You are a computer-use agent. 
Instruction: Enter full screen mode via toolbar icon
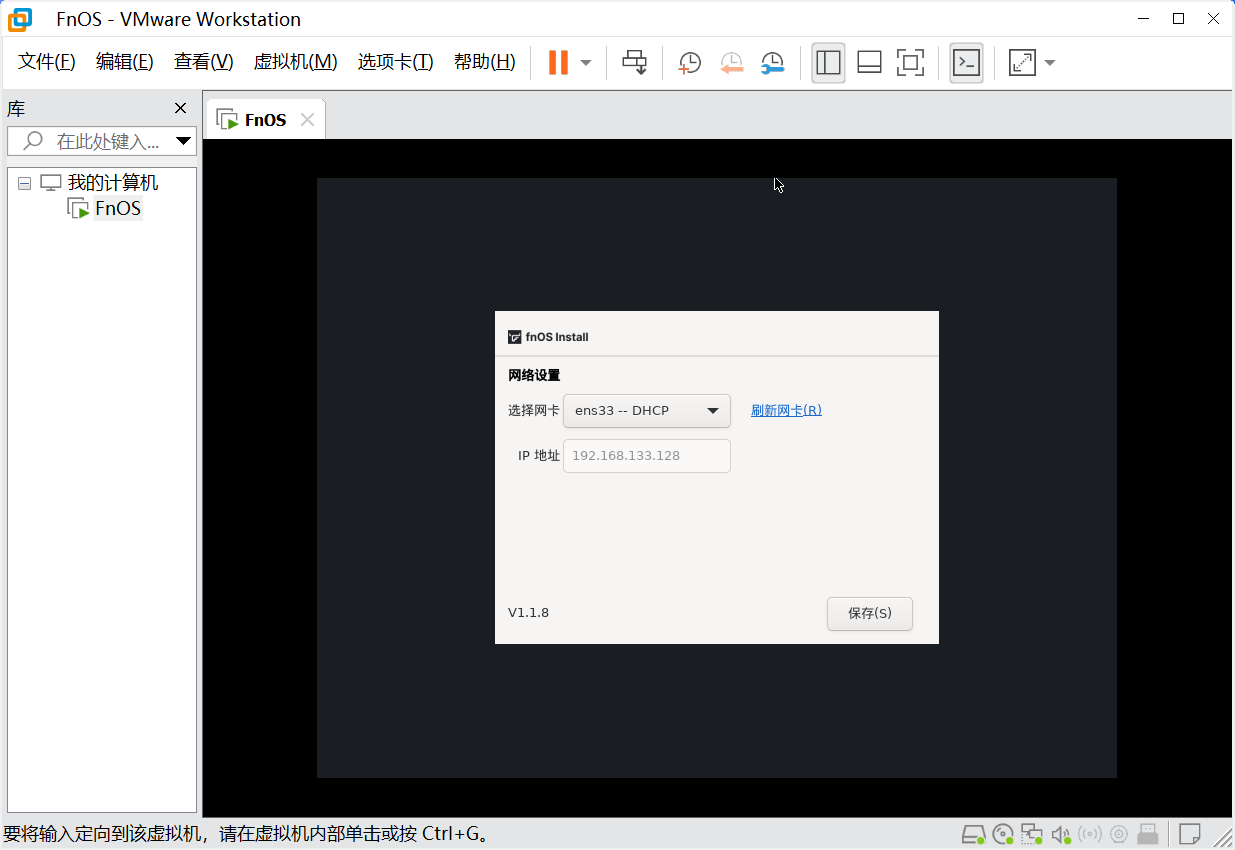pos(910,63)
